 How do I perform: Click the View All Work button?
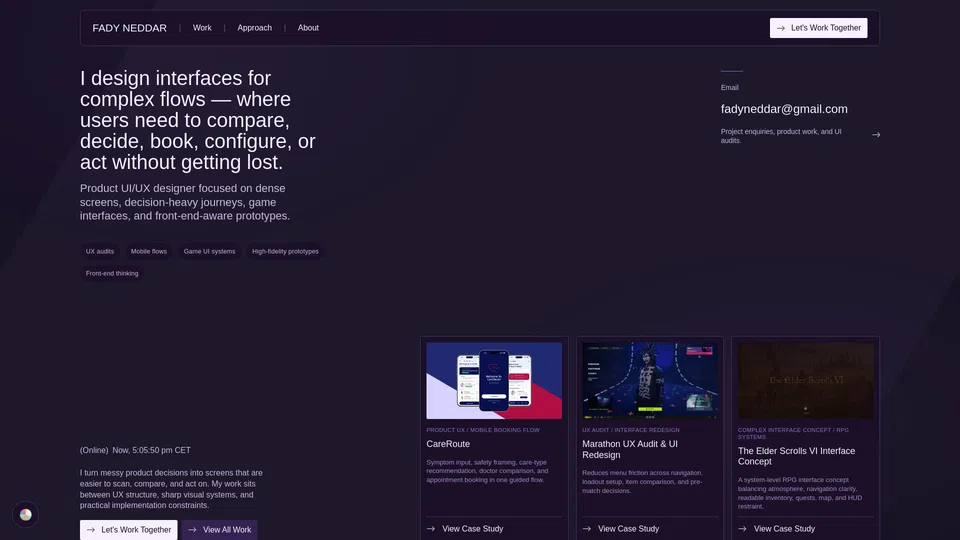pos(219,530)
